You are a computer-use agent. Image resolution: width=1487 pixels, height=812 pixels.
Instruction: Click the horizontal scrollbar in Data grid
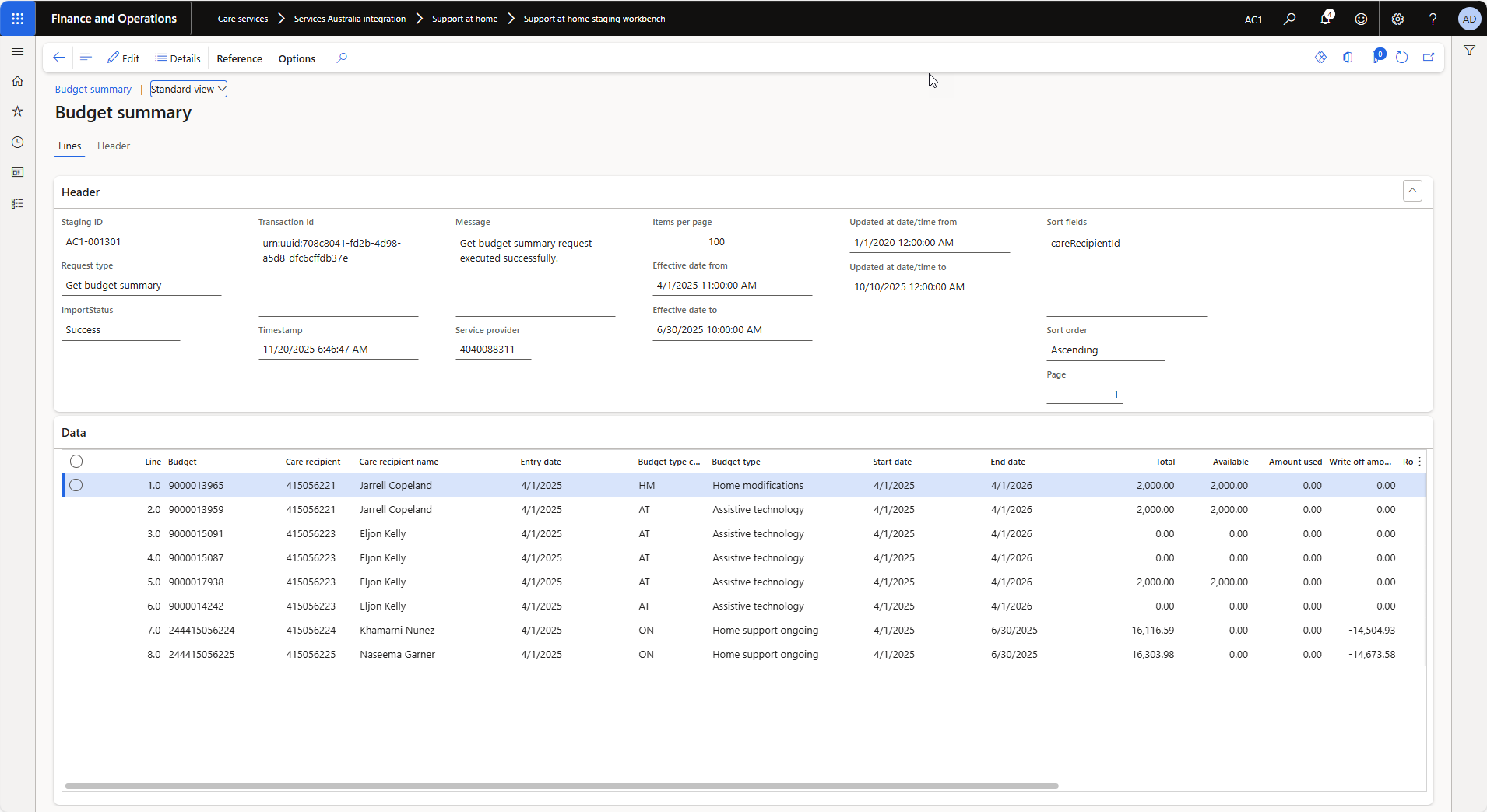click(561, 786)
